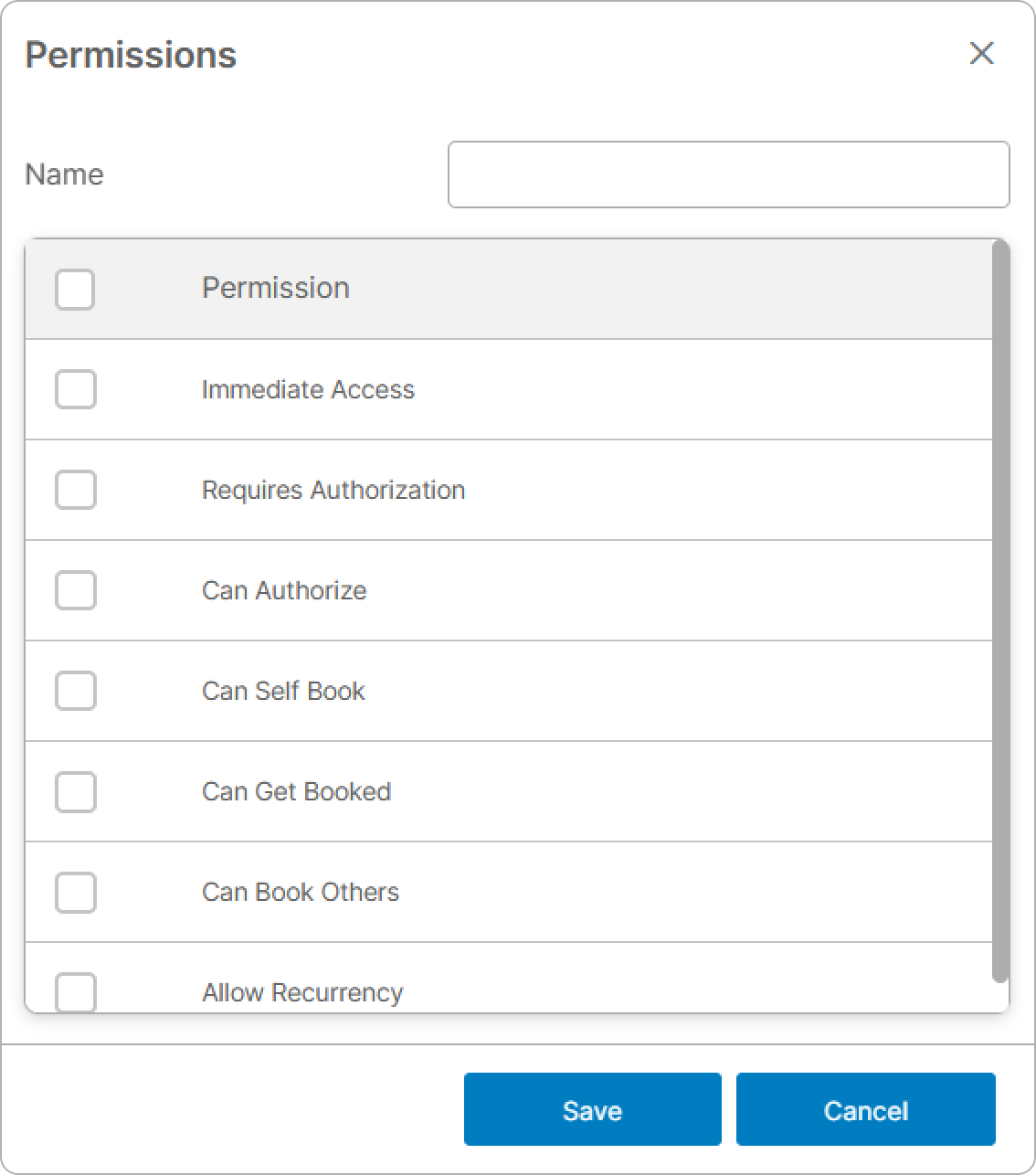Image resolution: width=1036 pixels, height=1175 pixels.
Task: Click the Name input field
Action: [x=728, y=175]
